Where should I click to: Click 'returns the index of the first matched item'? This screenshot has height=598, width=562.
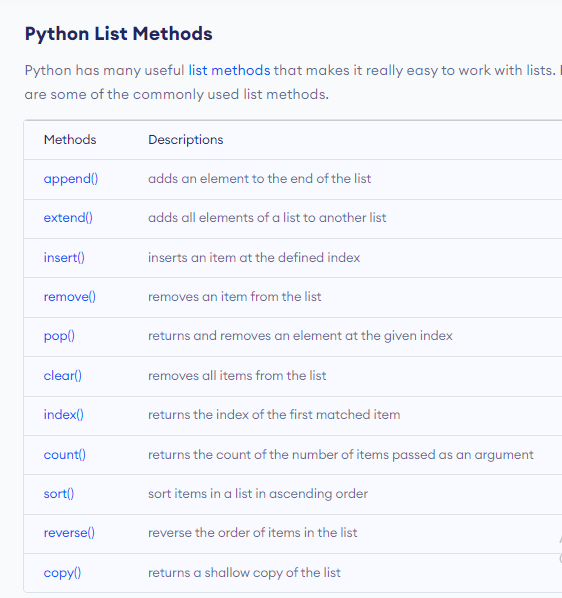click(x=274, y=415)
